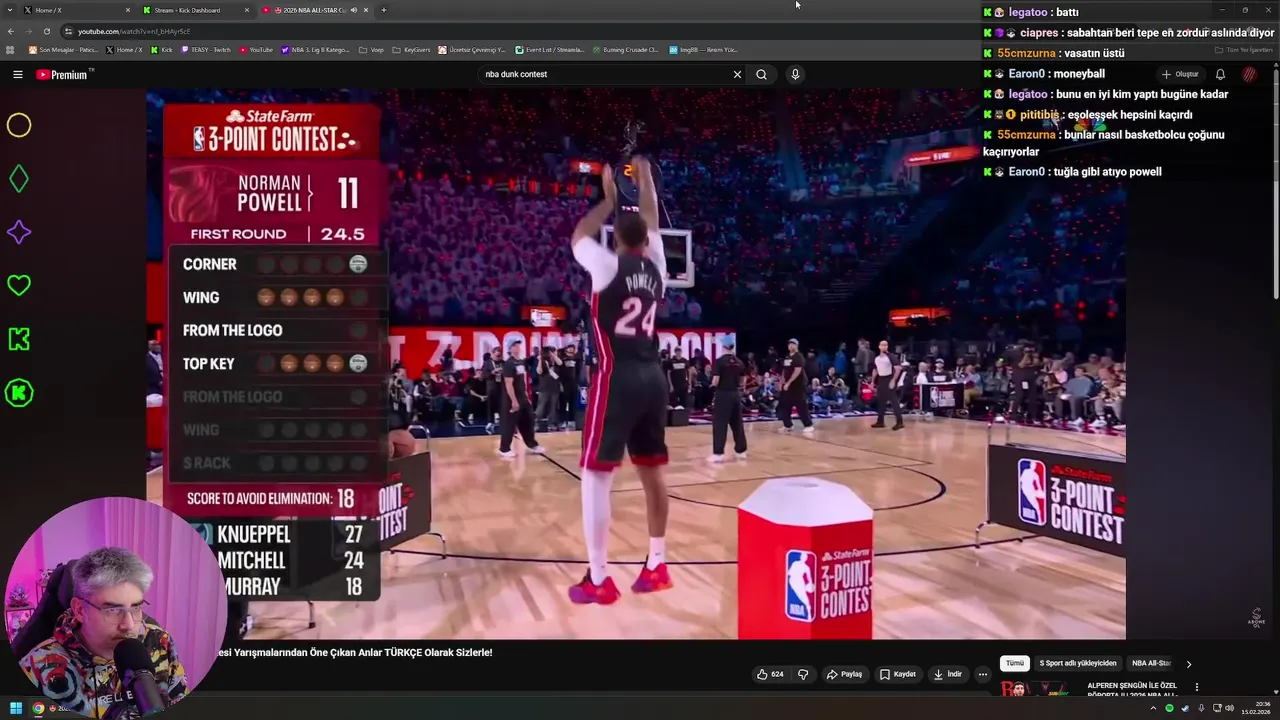This screenshot has height=720, width=1280.
Task: Click the purple star overlay icon
Action: (x=19, y=232)
